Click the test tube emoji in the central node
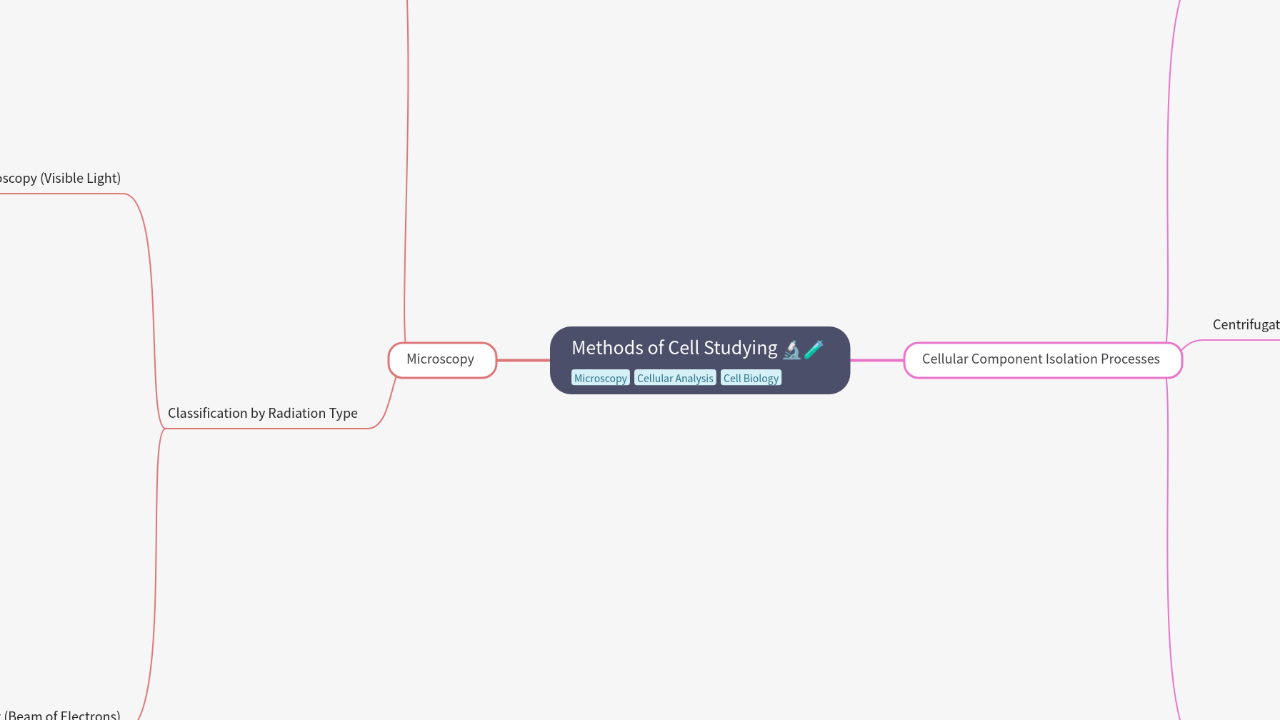The height and width of the screenshot is (720, 1280). coord(813,349)
